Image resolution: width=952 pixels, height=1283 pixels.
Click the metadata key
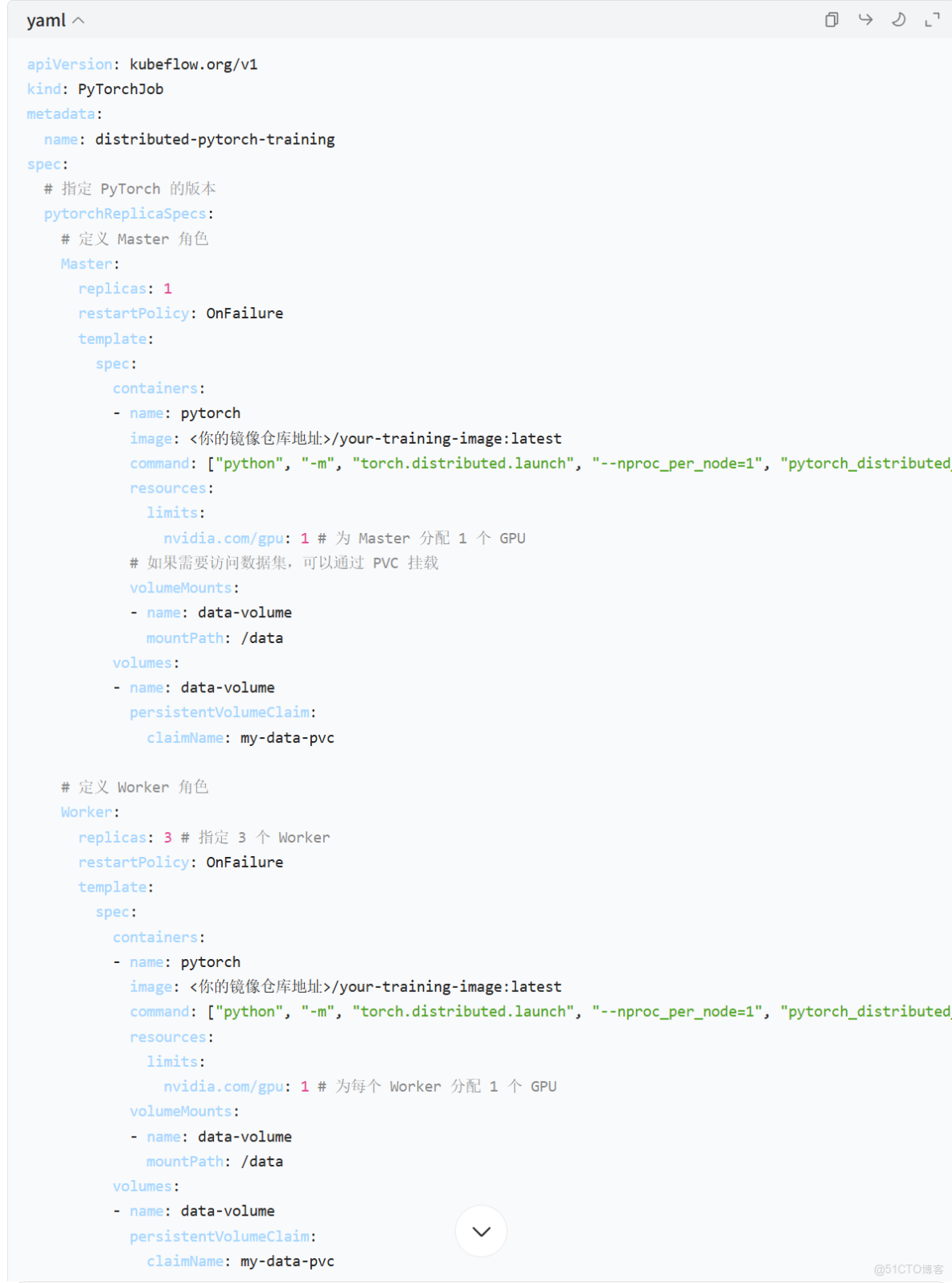[x=60, y=114]
